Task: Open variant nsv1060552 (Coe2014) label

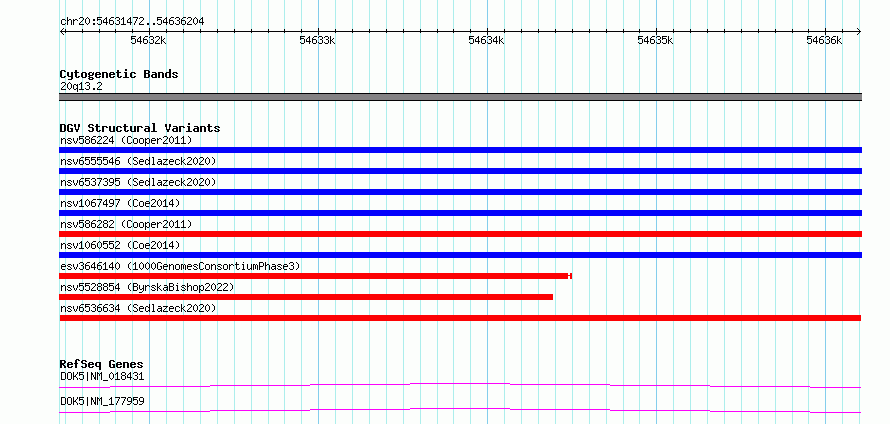Action: (120, 245)
